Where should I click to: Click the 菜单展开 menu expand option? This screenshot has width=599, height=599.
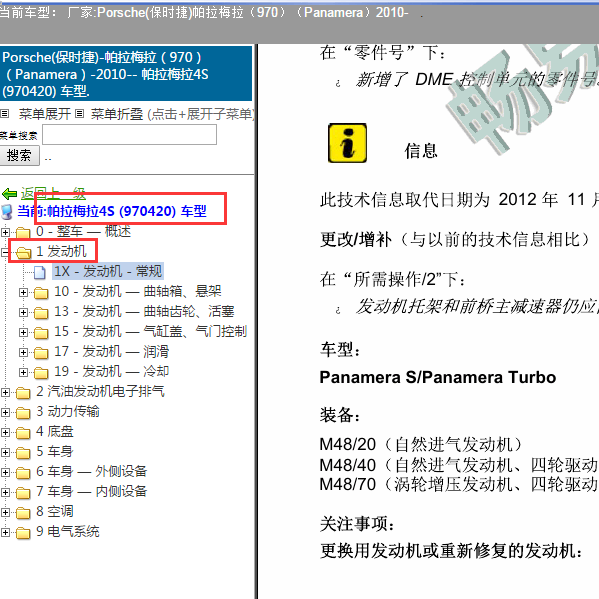pyautogui.click(x=44, y=114)
